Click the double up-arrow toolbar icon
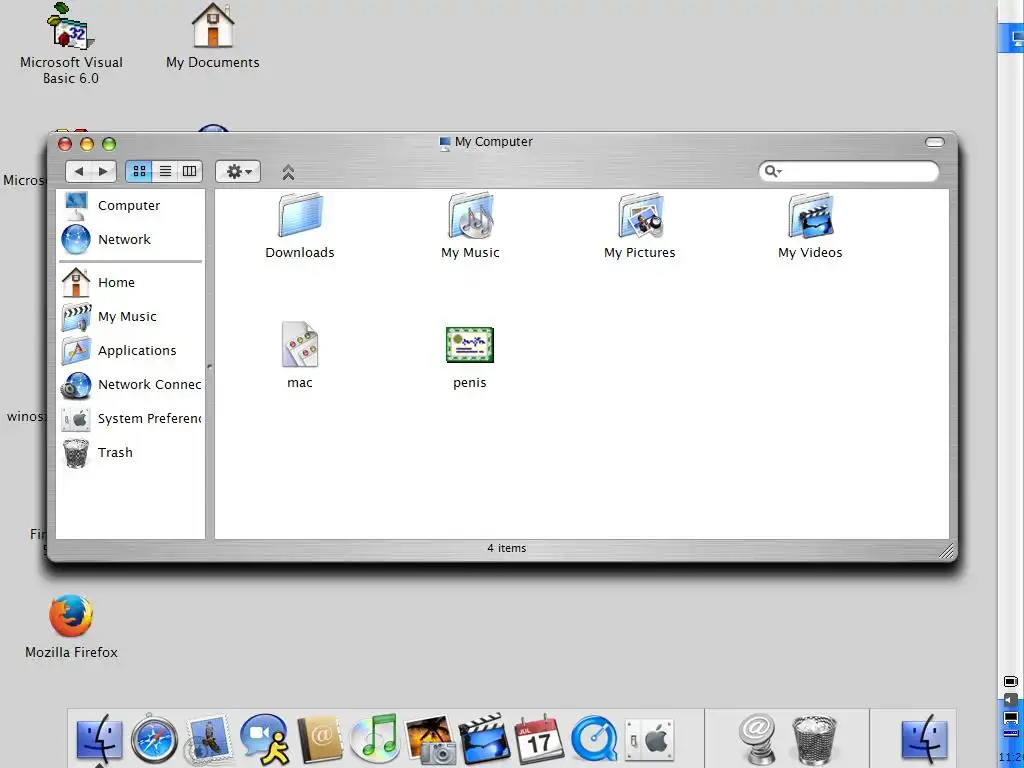1024x768 pixels. point(288,172)
